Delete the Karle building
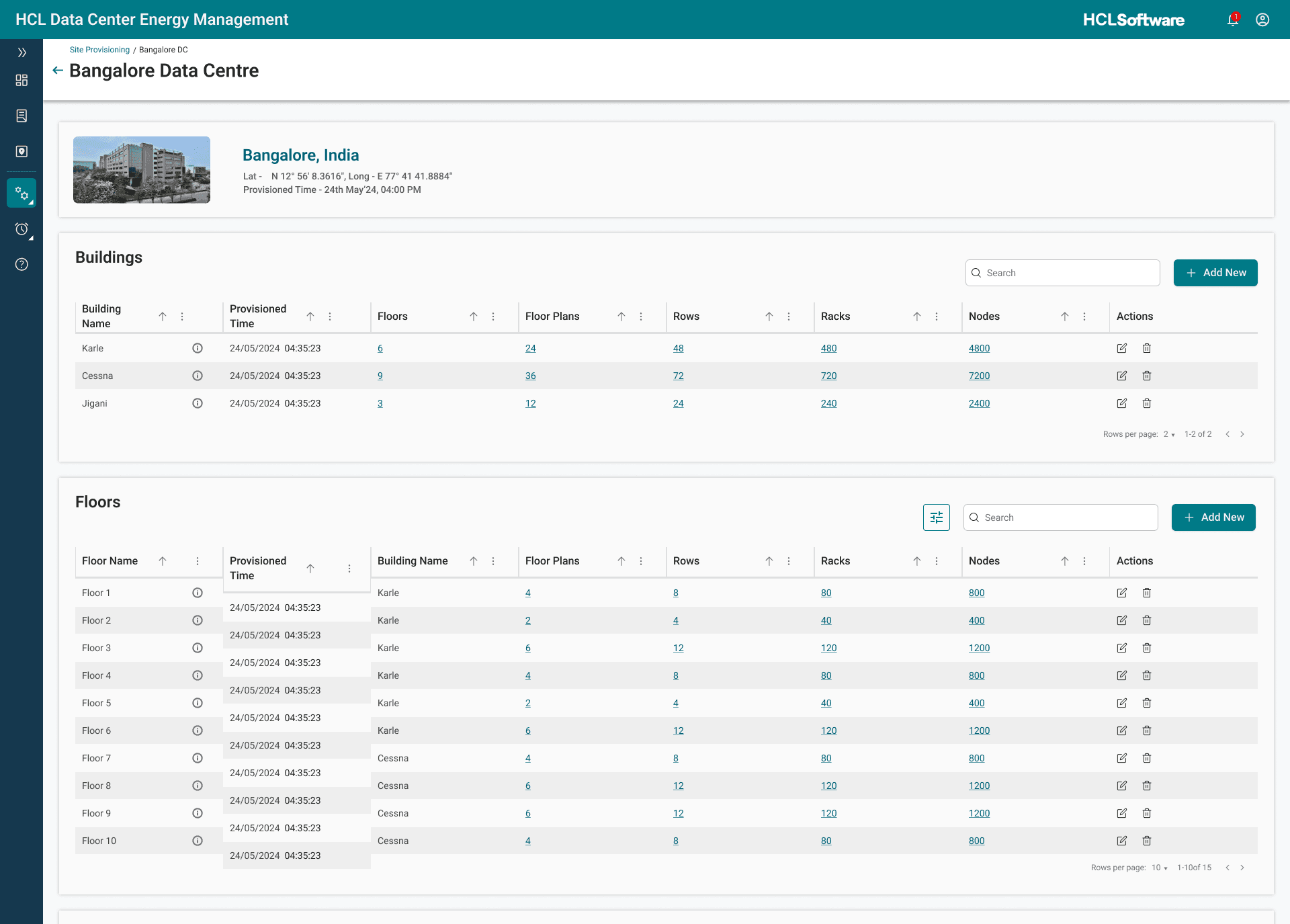This screenshot has height=924, width=1290. point(1147,348)
